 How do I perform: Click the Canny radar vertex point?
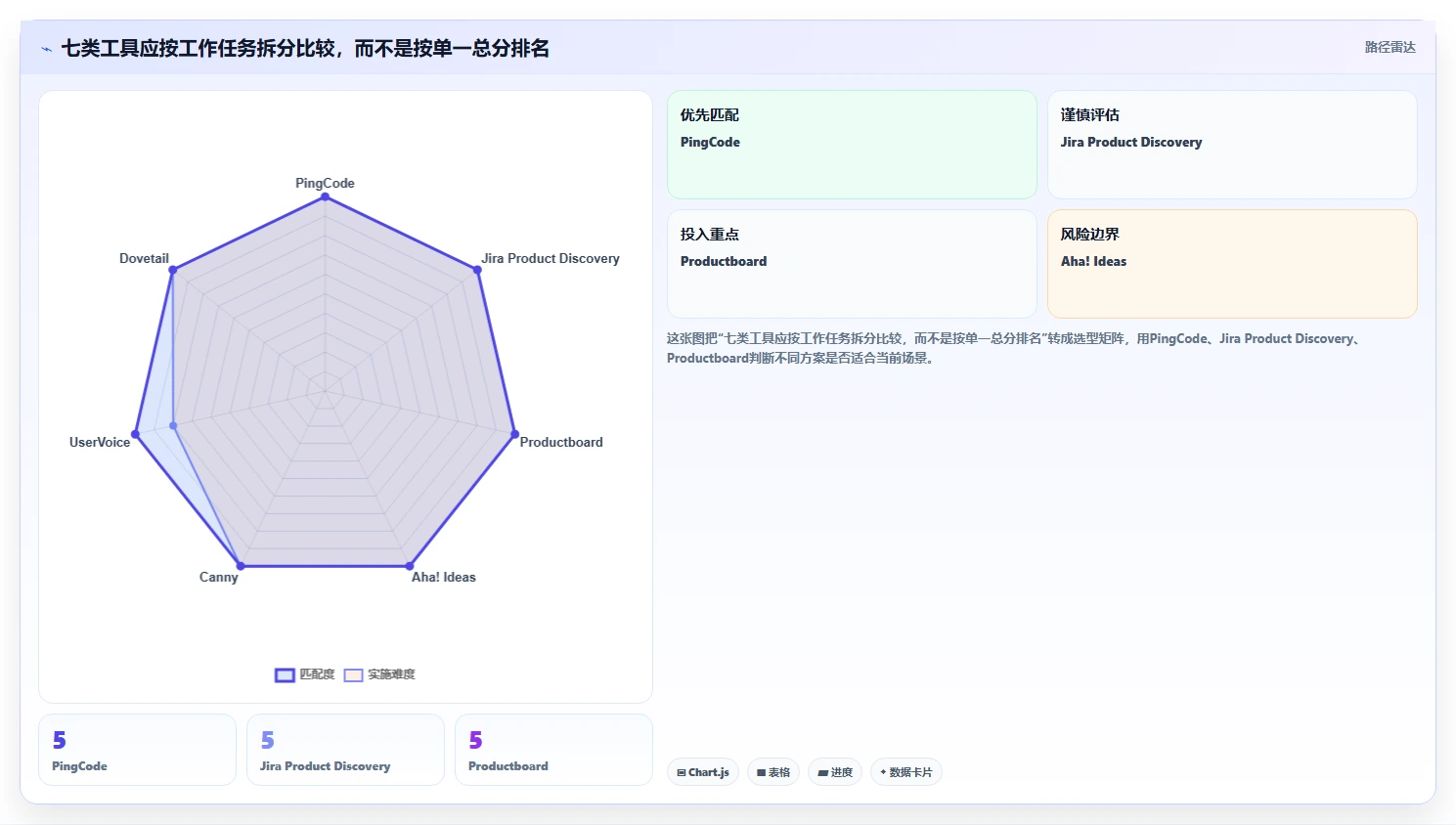coord(241,566)
